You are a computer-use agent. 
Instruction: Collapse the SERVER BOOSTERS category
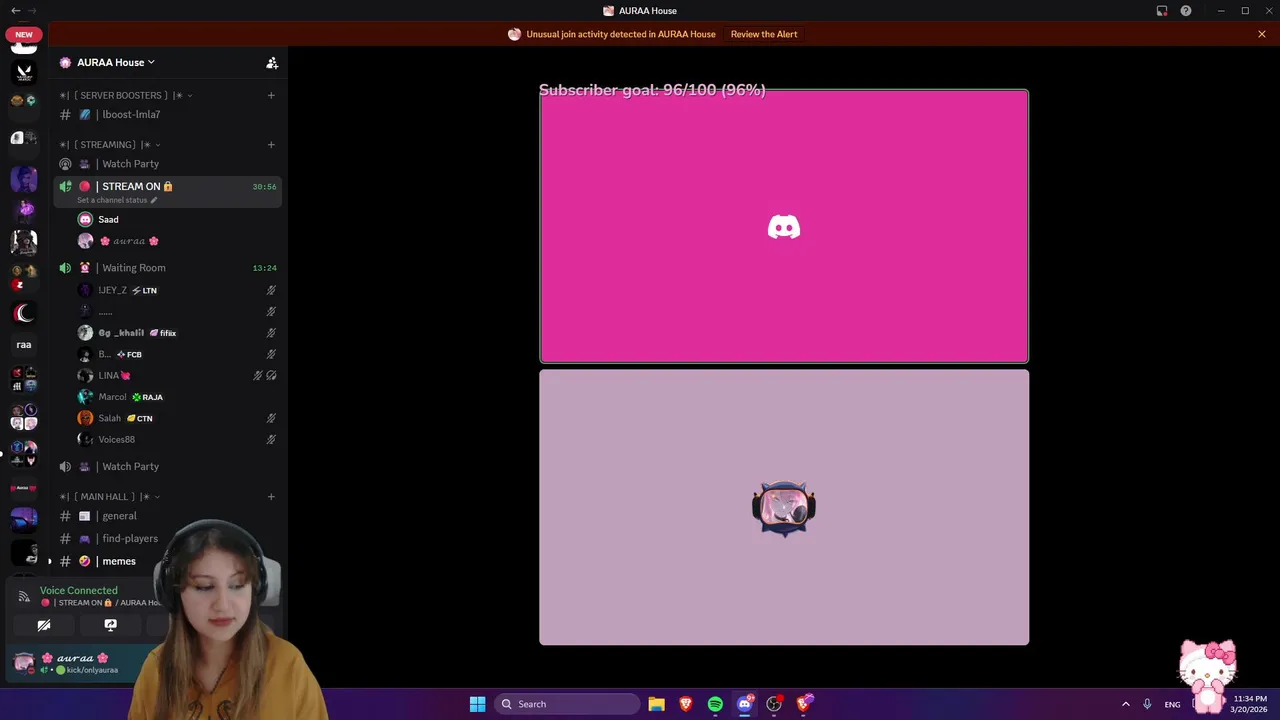click(126, 95)
